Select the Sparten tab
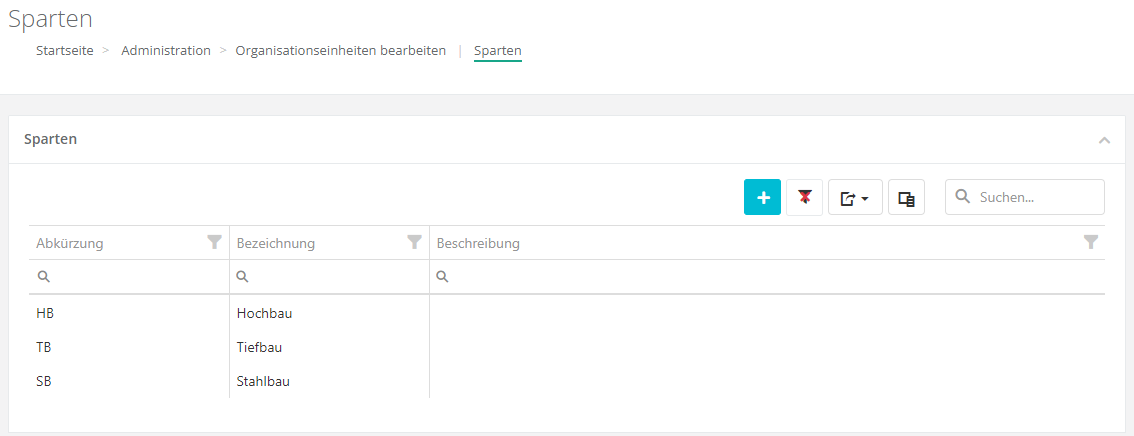The height and width of the screenshot is (436, 1134). 497,51
